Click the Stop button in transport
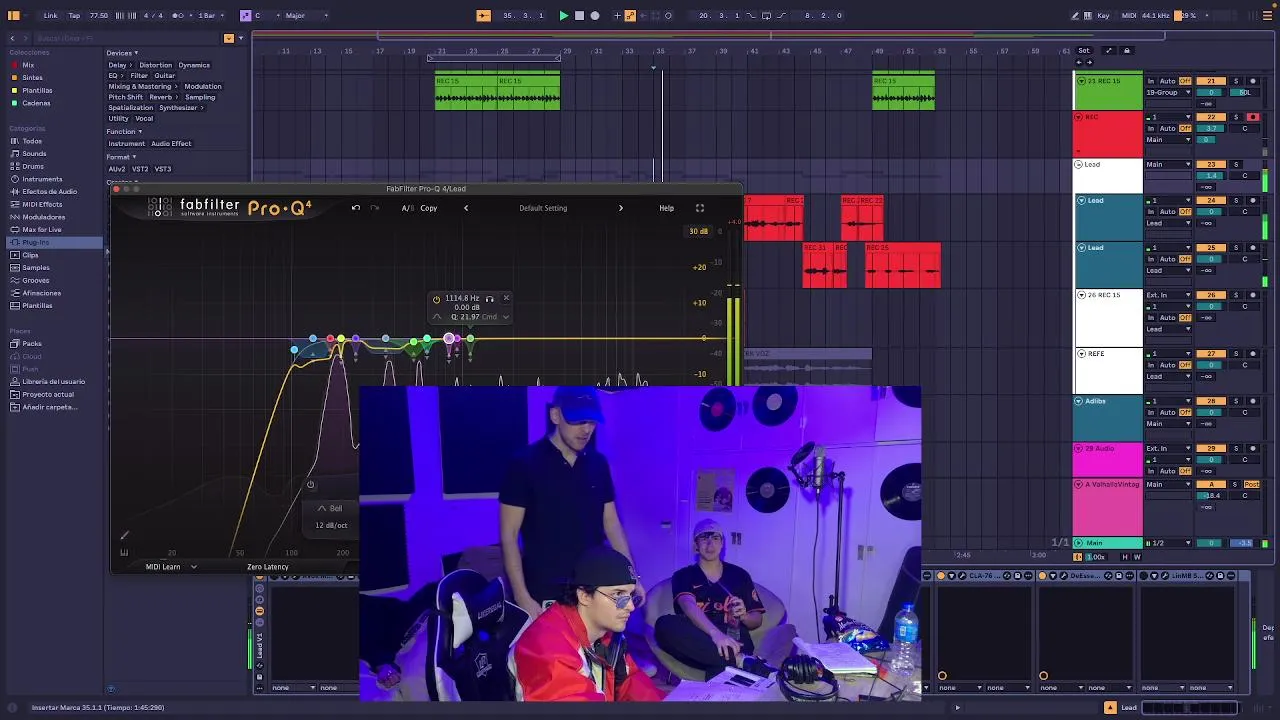This screenshot has width=1280, height=720. [579, 15]
